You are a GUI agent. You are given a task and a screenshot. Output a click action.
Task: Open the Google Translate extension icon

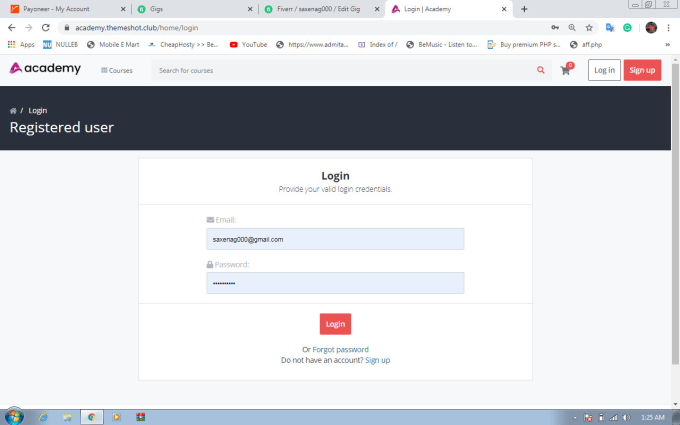coord(610,28)
